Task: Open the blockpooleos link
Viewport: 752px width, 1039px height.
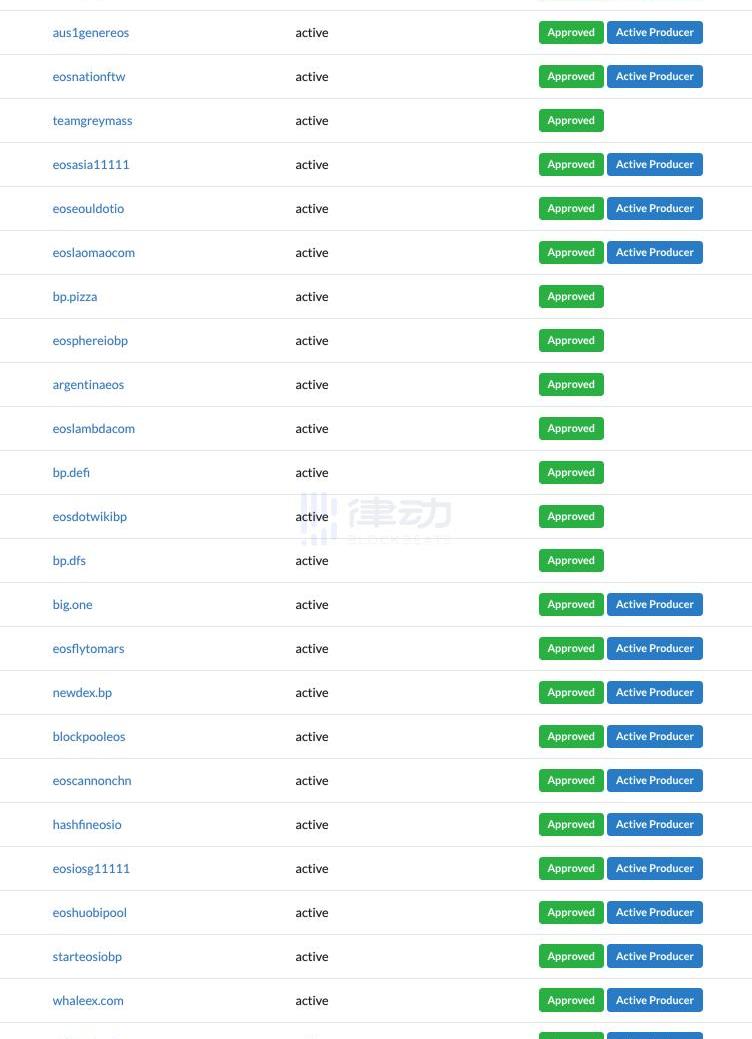Action: coord(89,737)
